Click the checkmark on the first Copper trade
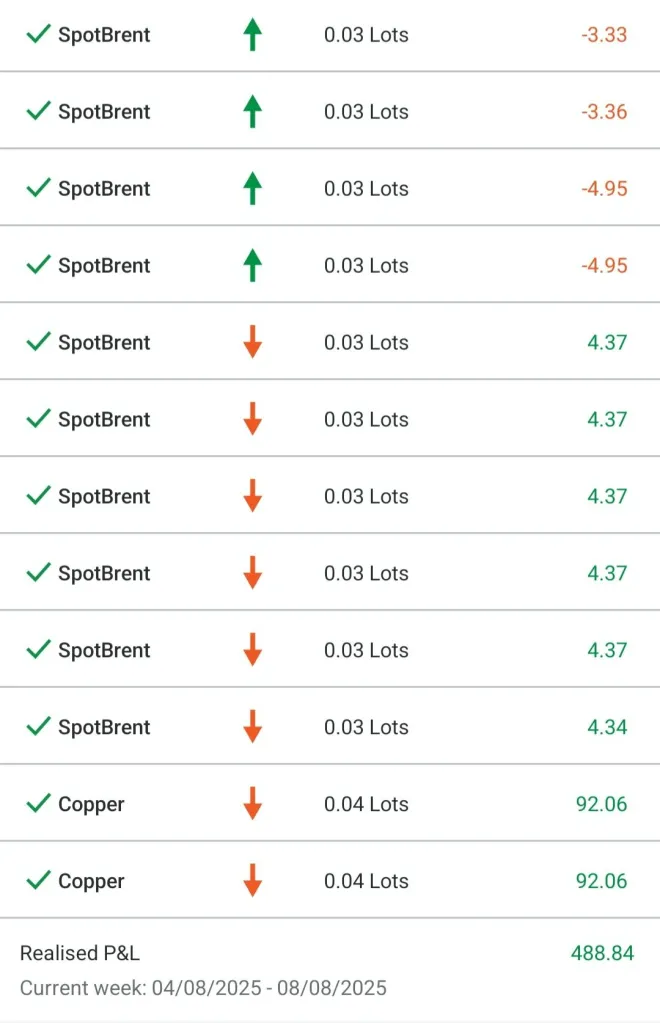The image size is (660, 1023). pos(38,804)
